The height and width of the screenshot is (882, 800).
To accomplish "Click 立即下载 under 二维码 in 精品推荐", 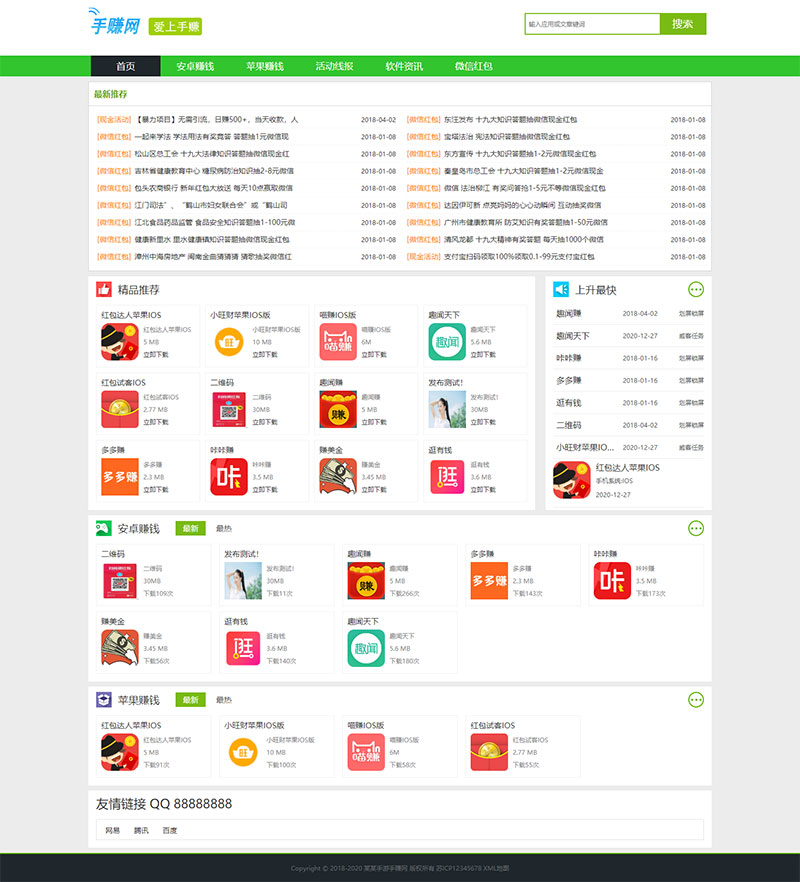I will point(265,422).
